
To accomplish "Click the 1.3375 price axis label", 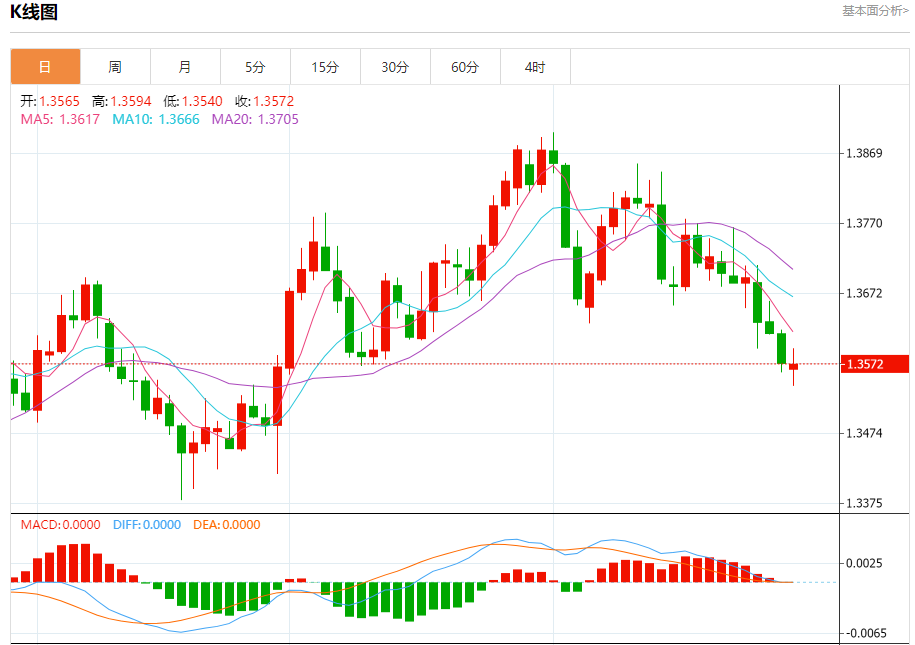I will pos(864,503).
